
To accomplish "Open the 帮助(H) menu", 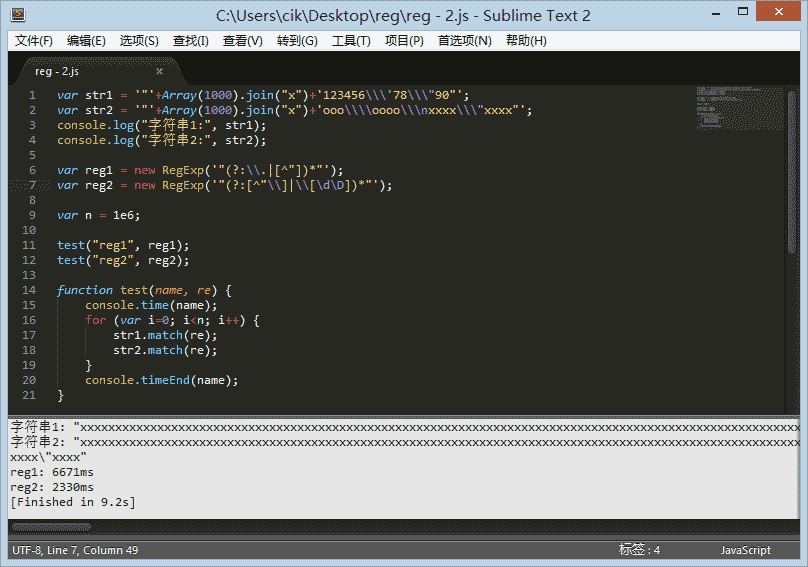I will point(526,41).
